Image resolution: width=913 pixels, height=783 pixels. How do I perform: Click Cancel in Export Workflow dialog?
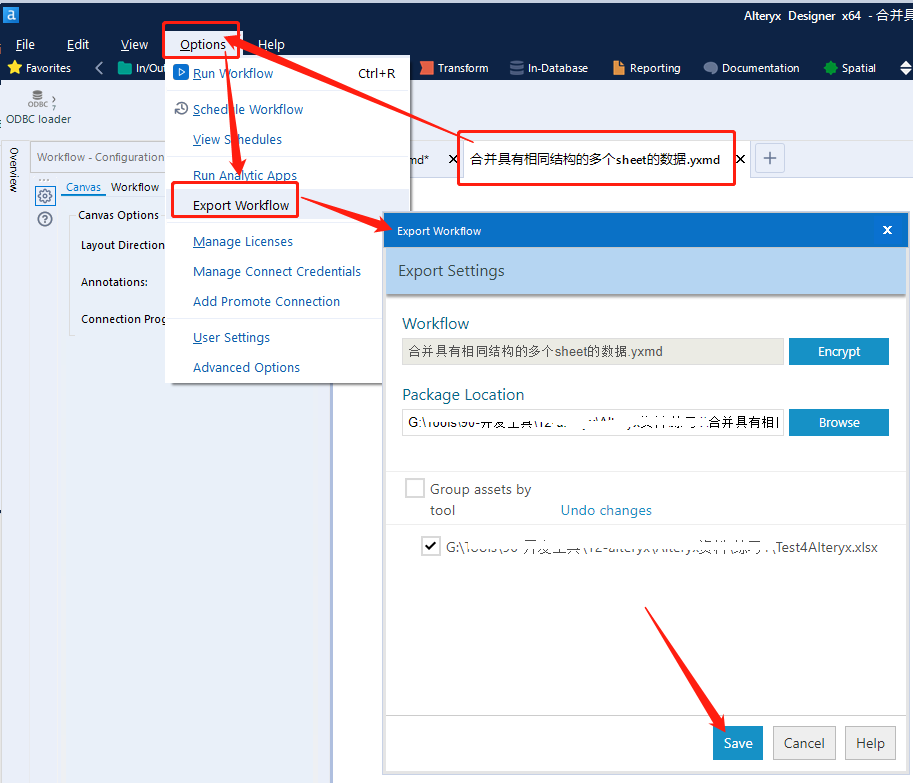804,743
